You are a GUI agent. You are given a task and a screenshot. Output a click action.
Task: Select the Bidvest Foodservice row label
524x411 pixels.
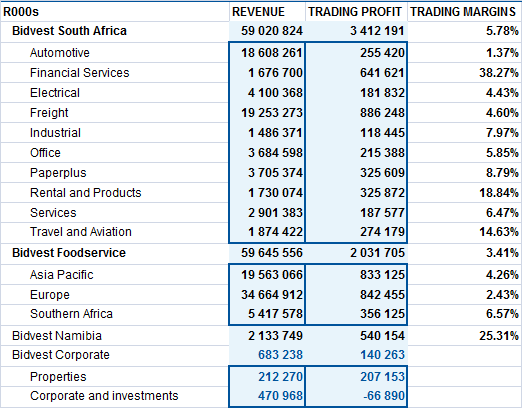click(69, 253)
